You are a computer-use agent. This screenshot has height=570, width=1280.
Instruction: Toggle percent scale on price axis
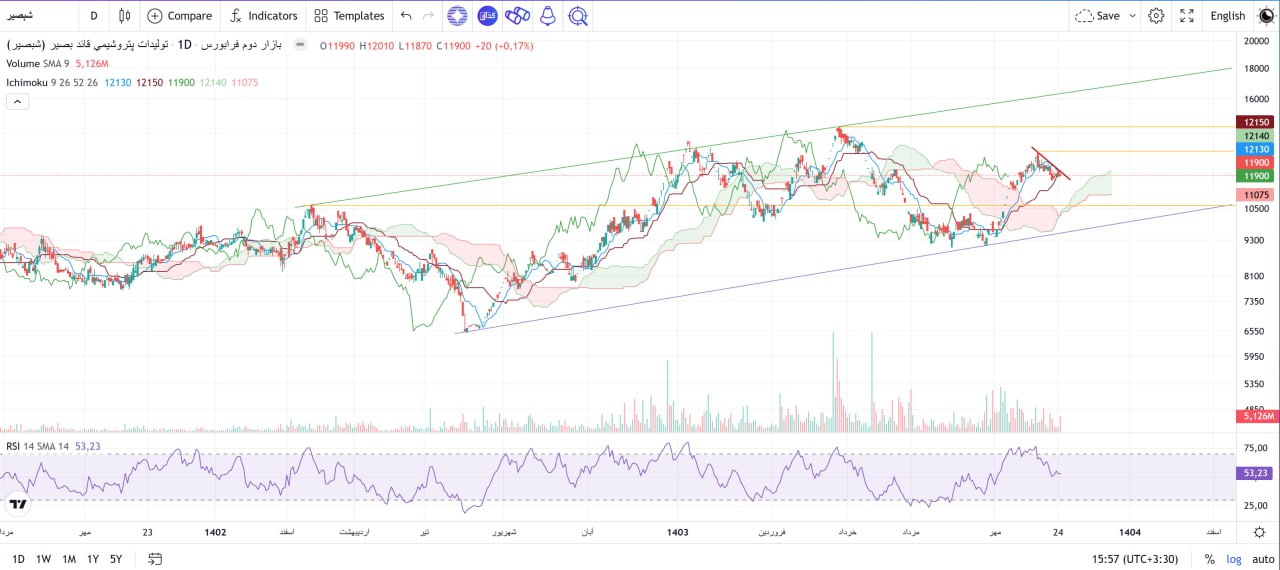click(x=1209, y=559)
